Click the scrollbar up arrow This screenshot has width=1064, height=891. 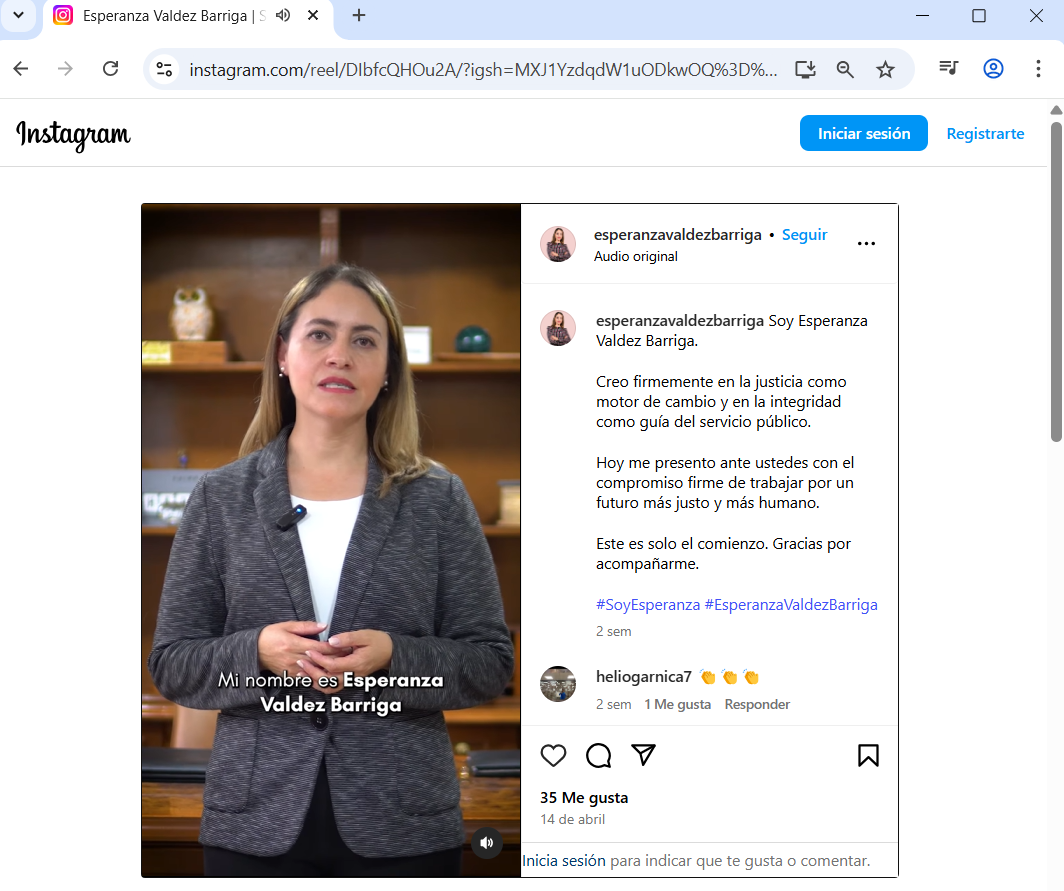pos(1056,110)
